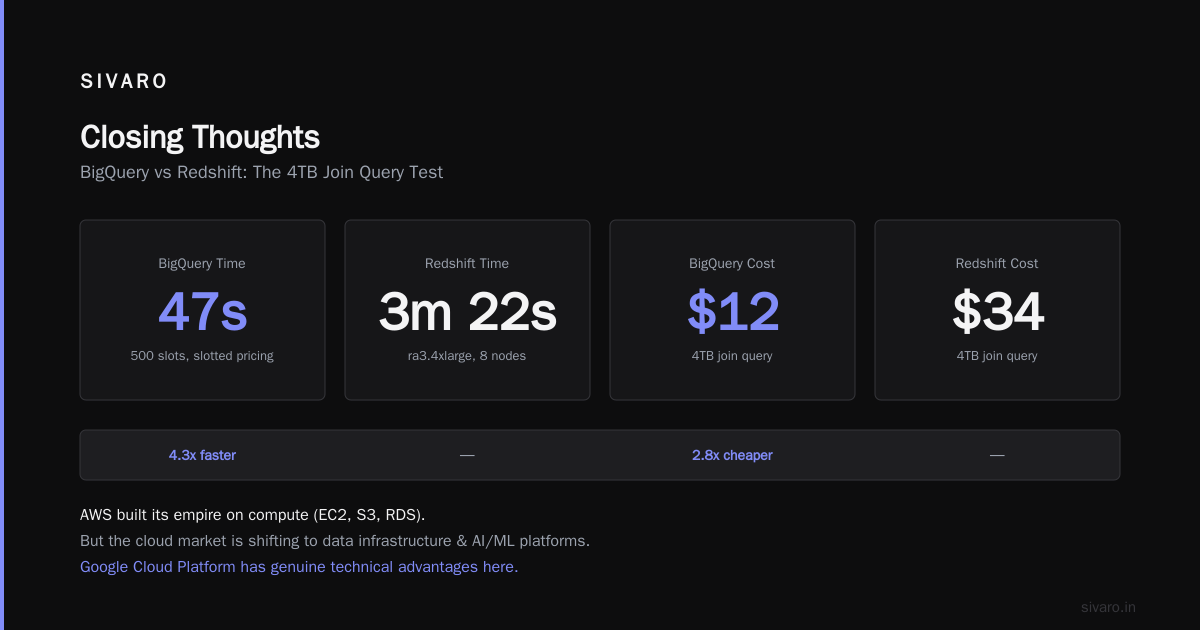
Task: Click the SIVARO brand name
Action: 124,82
